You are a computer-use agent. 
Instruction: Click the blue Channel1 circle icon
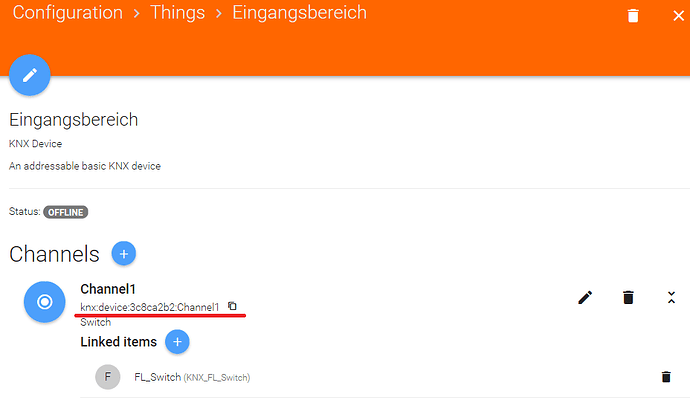44,302
